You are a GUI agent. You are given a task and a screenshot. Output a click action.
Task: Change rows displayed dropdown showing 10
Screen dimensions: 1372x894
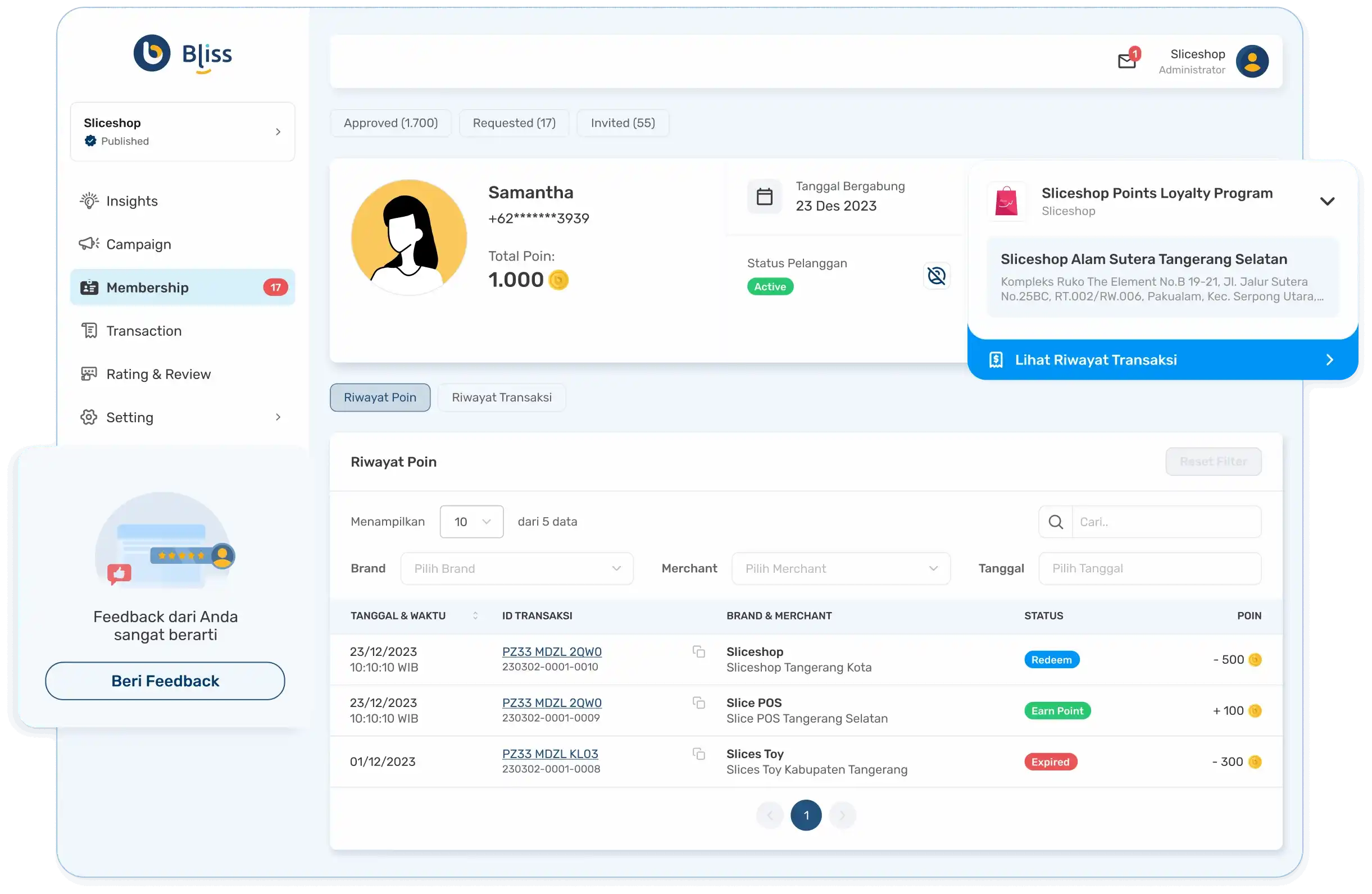(471, 522)
